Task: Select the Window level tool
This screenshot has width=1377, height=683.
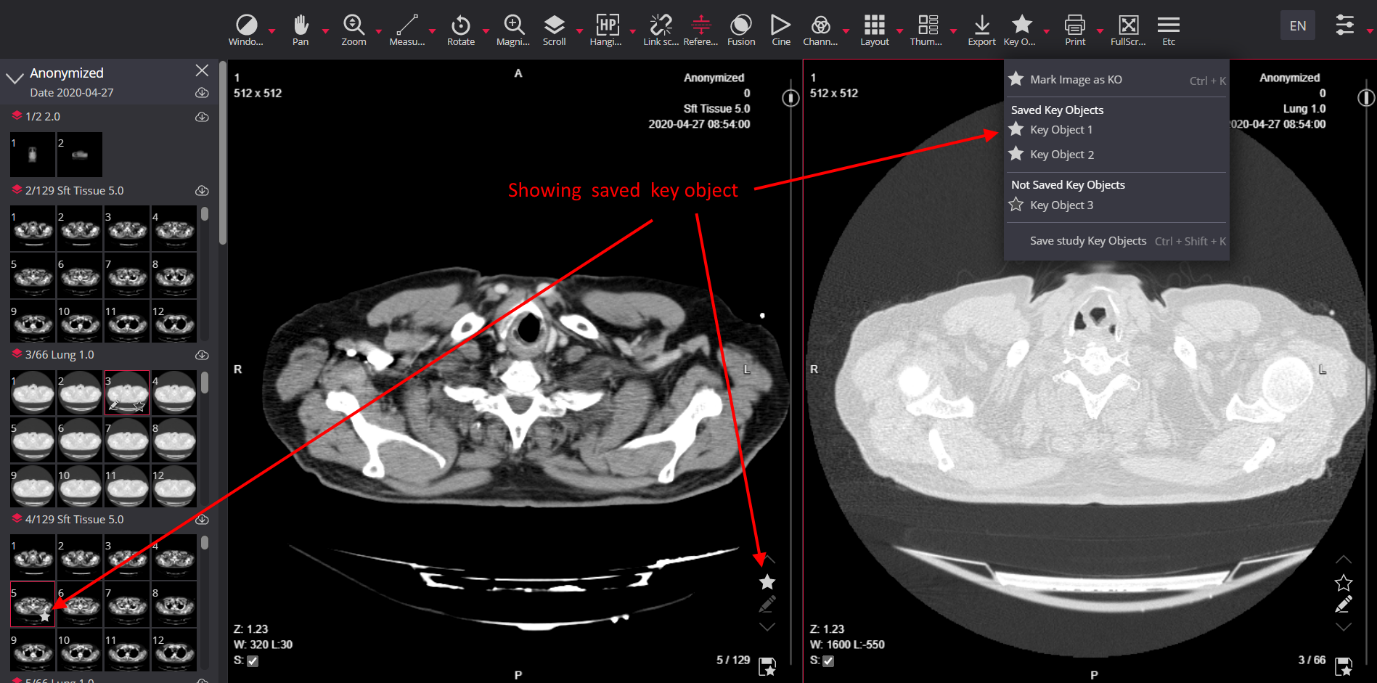Action: [x=246, y=25]
